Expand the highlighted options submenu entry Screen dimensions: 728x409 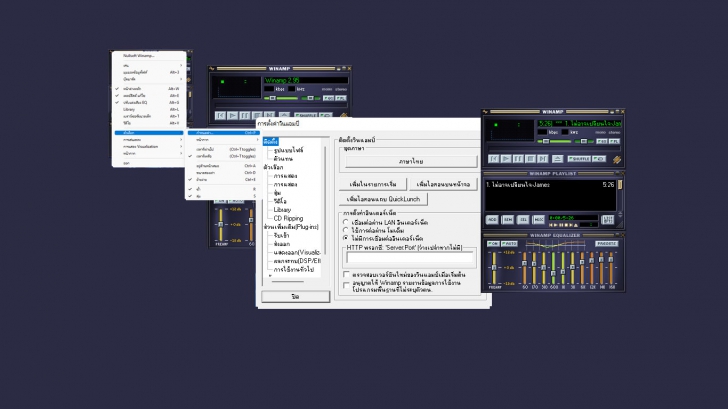pos(149,133)
